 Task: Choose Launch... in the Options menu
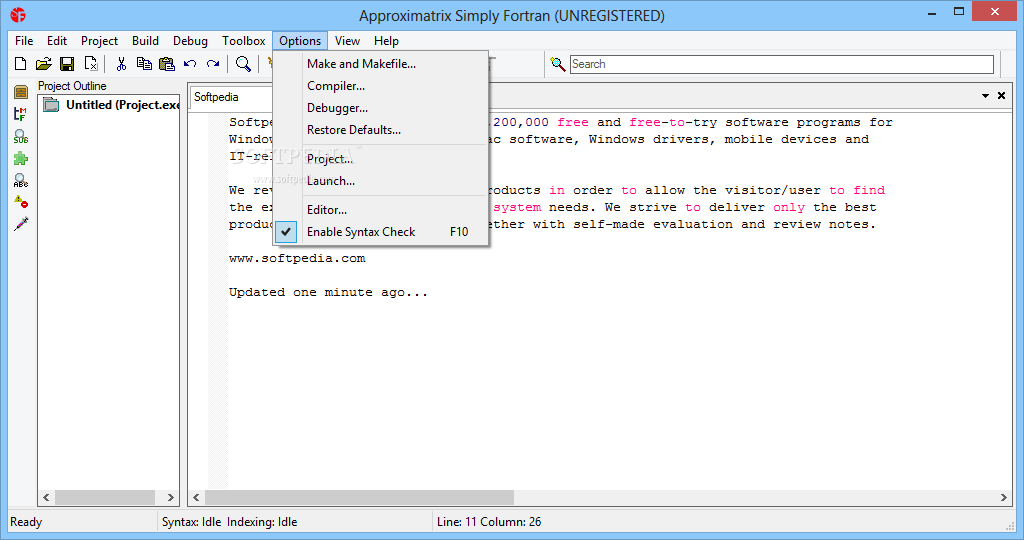click(381, 181)
